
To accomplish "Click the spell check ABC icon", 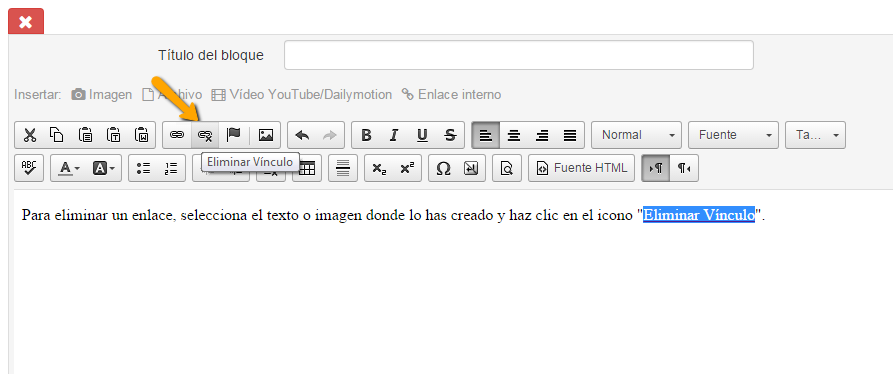I will 28,168.
